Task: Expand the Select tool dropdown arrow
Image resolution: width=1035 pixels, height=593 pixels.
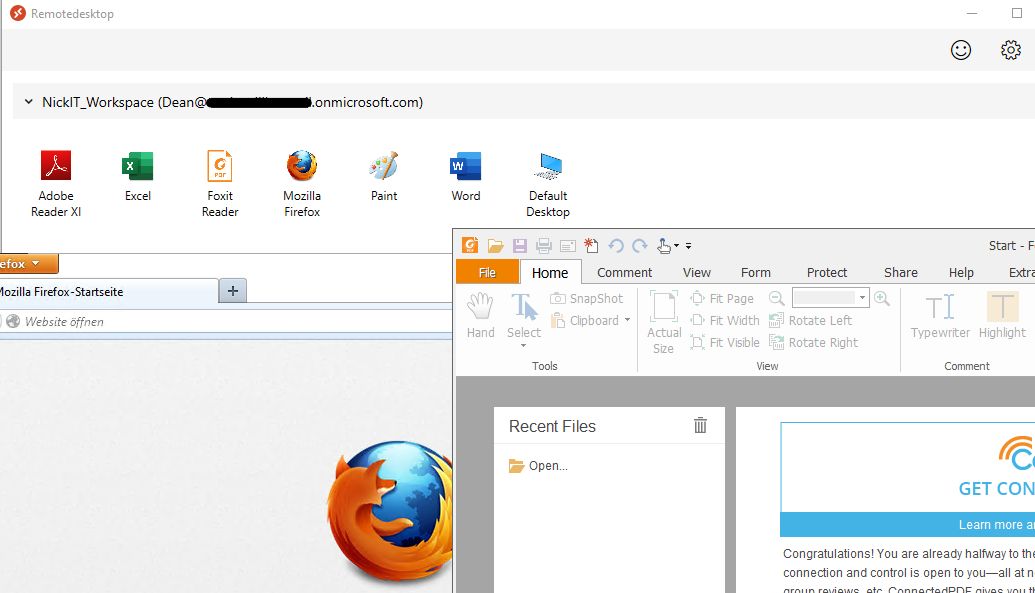Action: 523,346
